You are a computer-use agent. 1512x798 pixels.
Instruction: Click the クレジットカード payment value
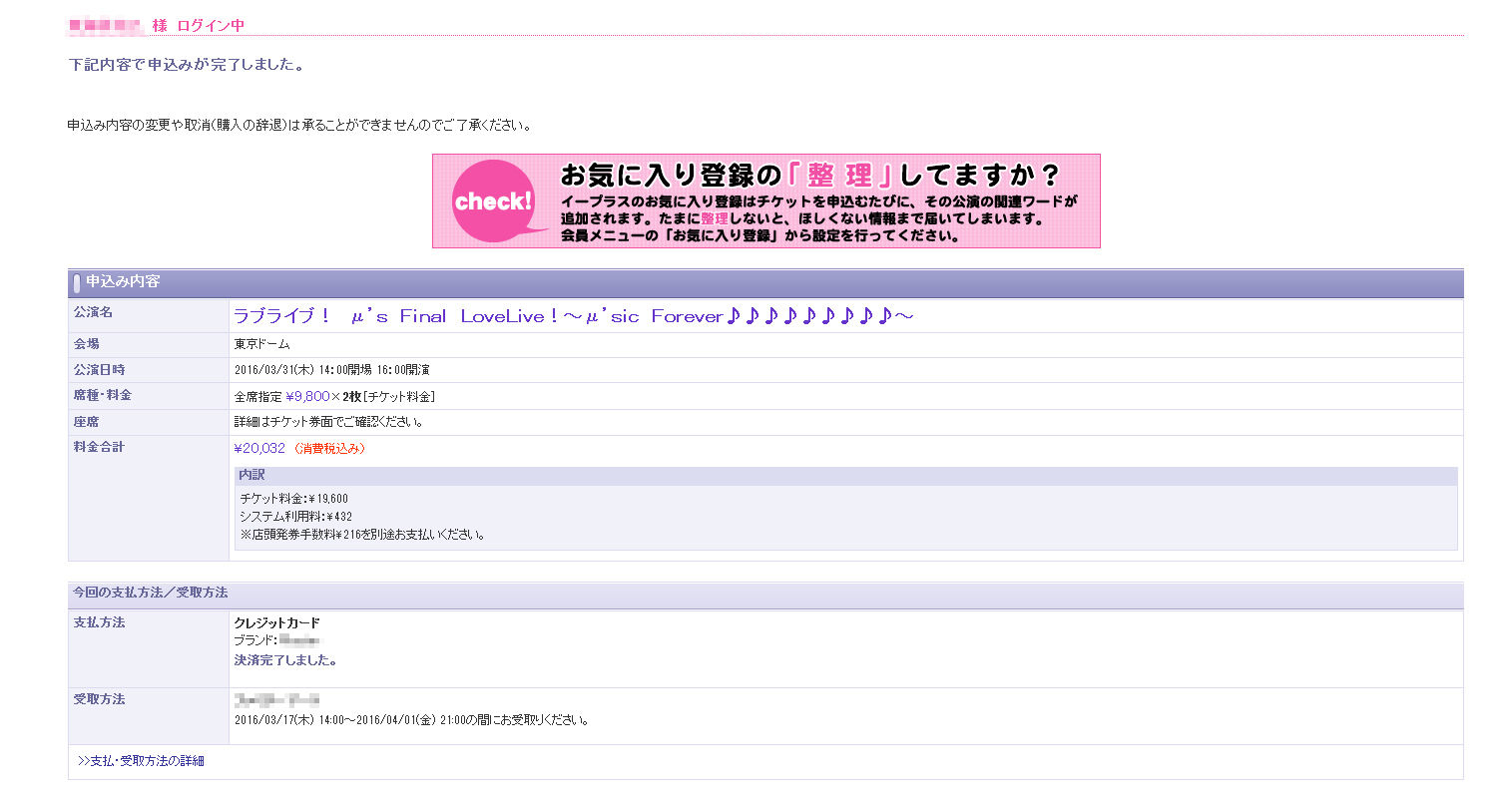pyautogui.click(x=276, y=623)
